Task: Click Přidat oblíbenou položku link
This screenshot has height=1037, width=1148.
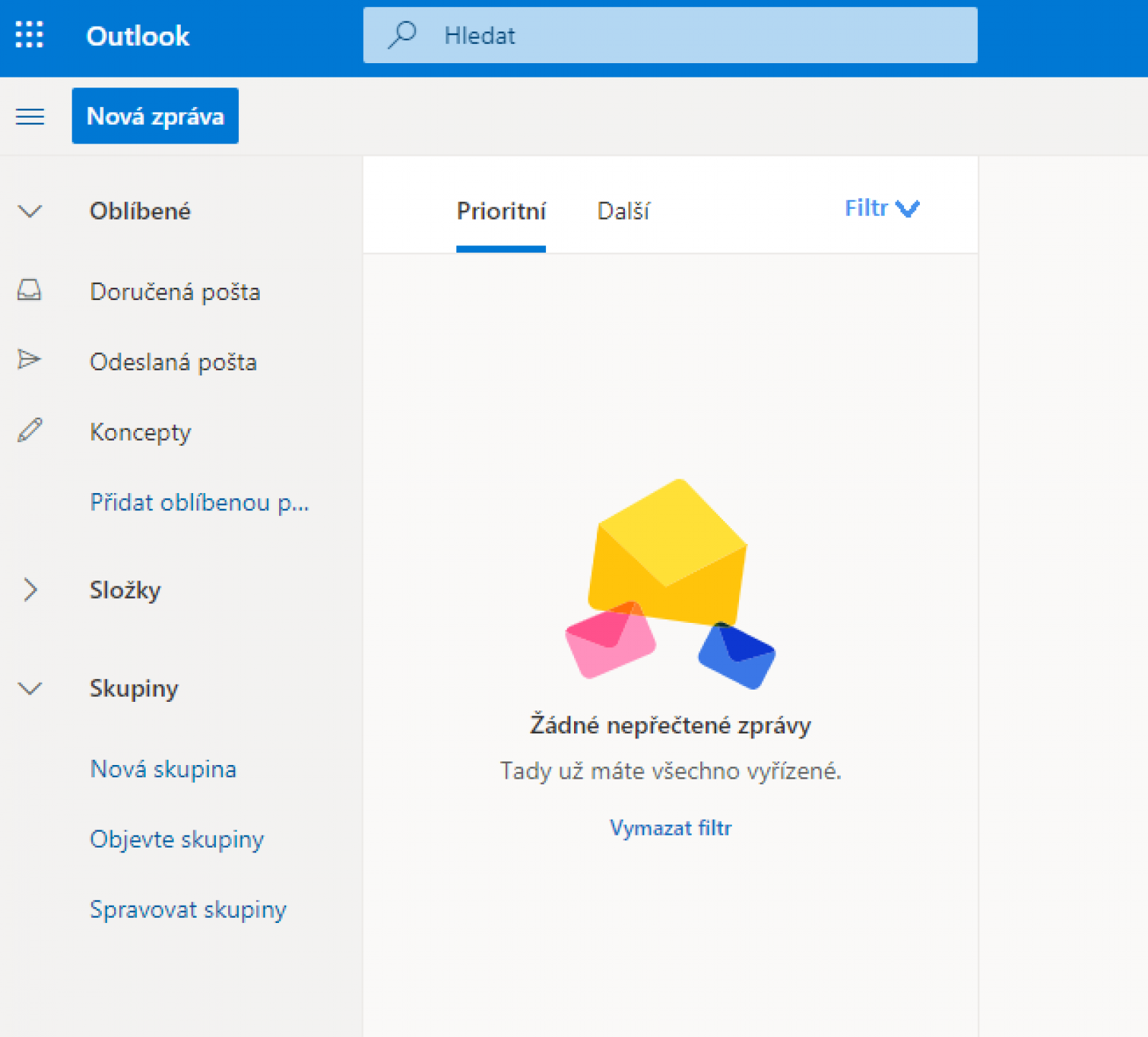Action: (199, 502)
